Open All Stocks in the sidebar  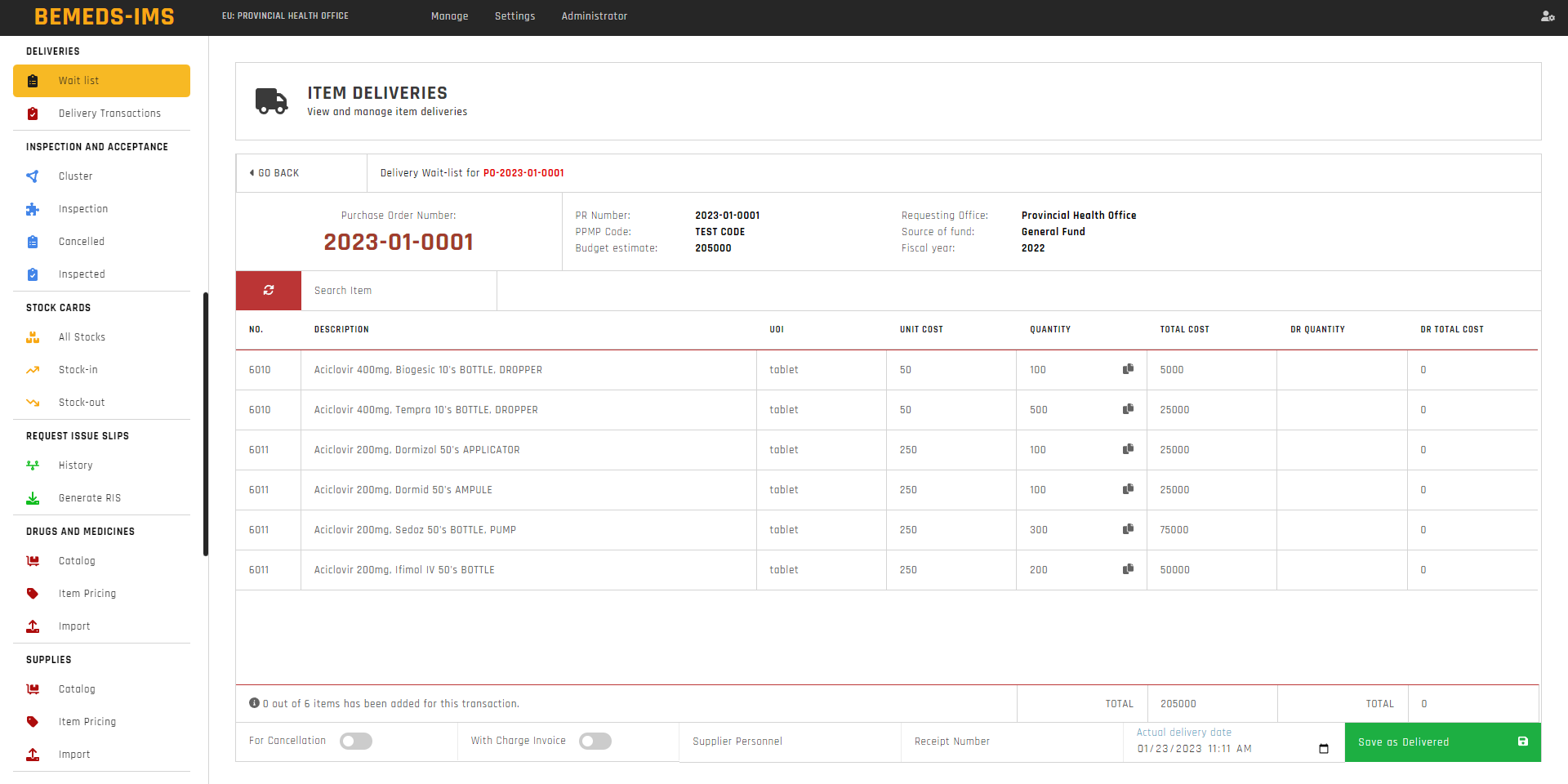[82, 337]
